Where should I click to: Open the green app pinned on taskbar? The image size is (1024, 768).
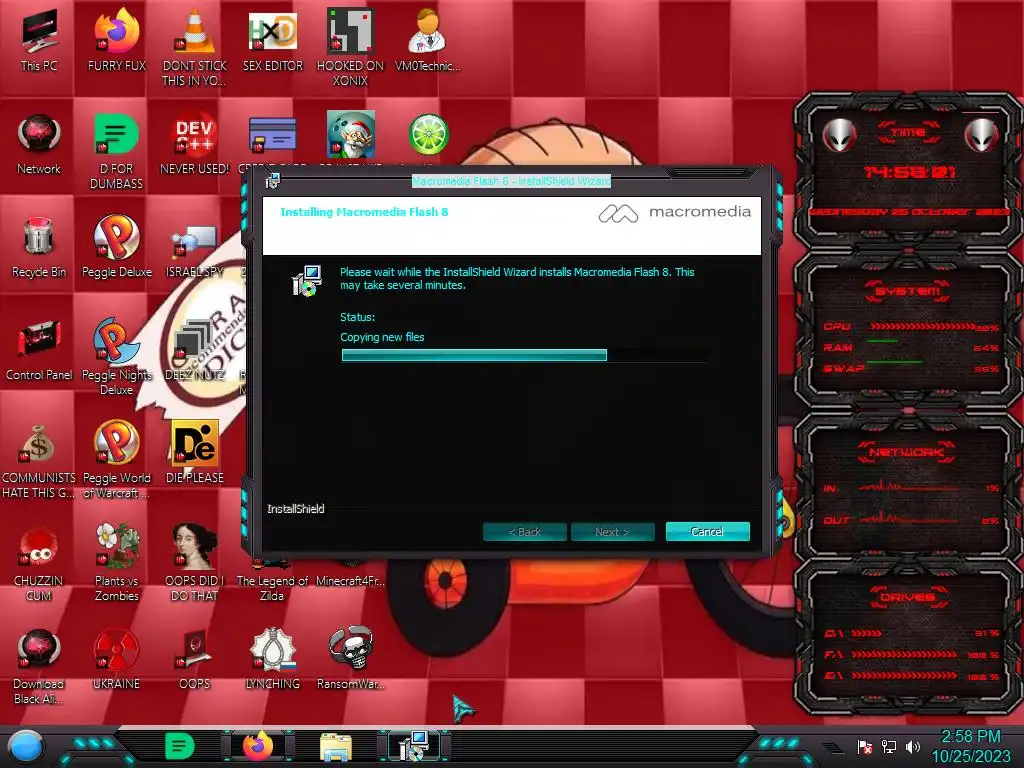[180, 746]
